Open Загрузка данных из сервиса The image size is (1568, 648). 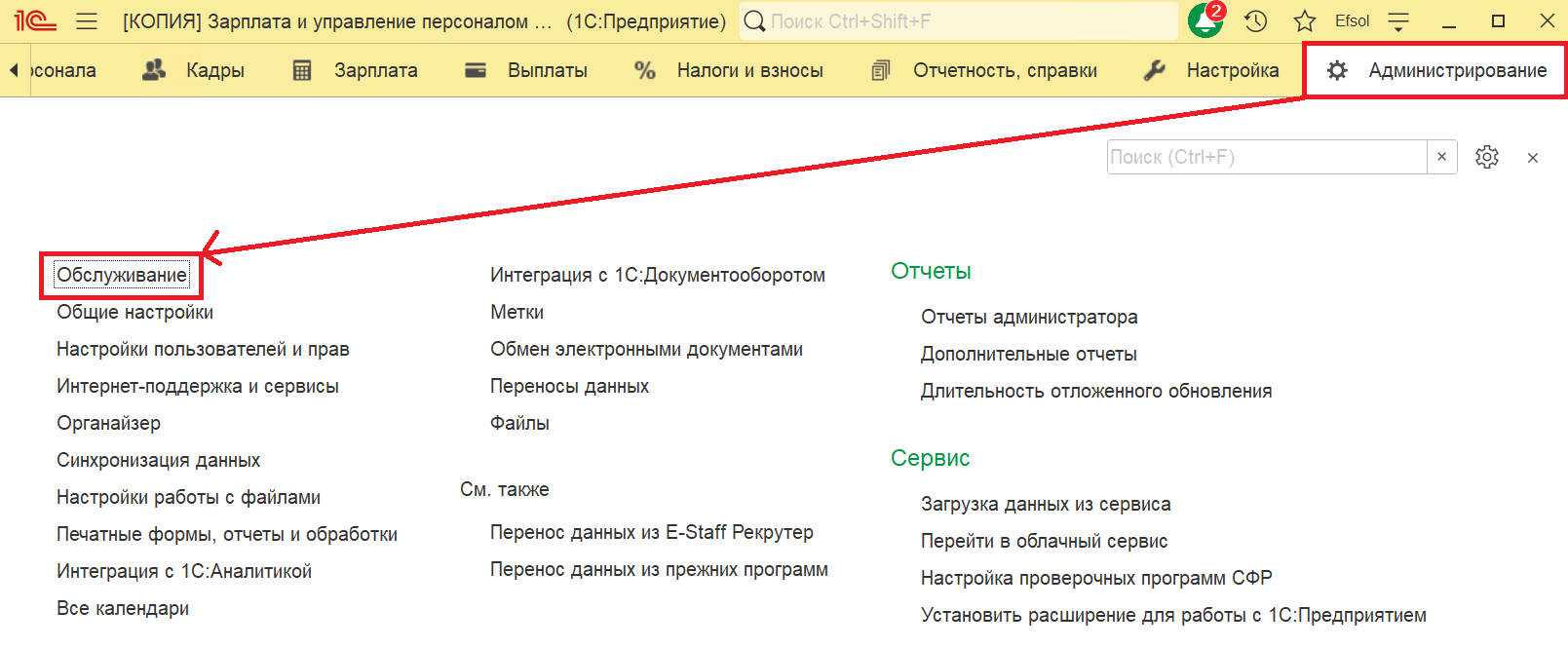point(1046,504)
